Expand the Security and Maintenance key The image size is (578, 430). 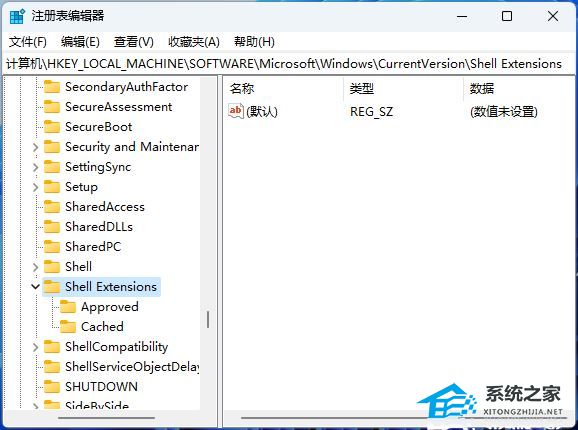coord(35,147)
